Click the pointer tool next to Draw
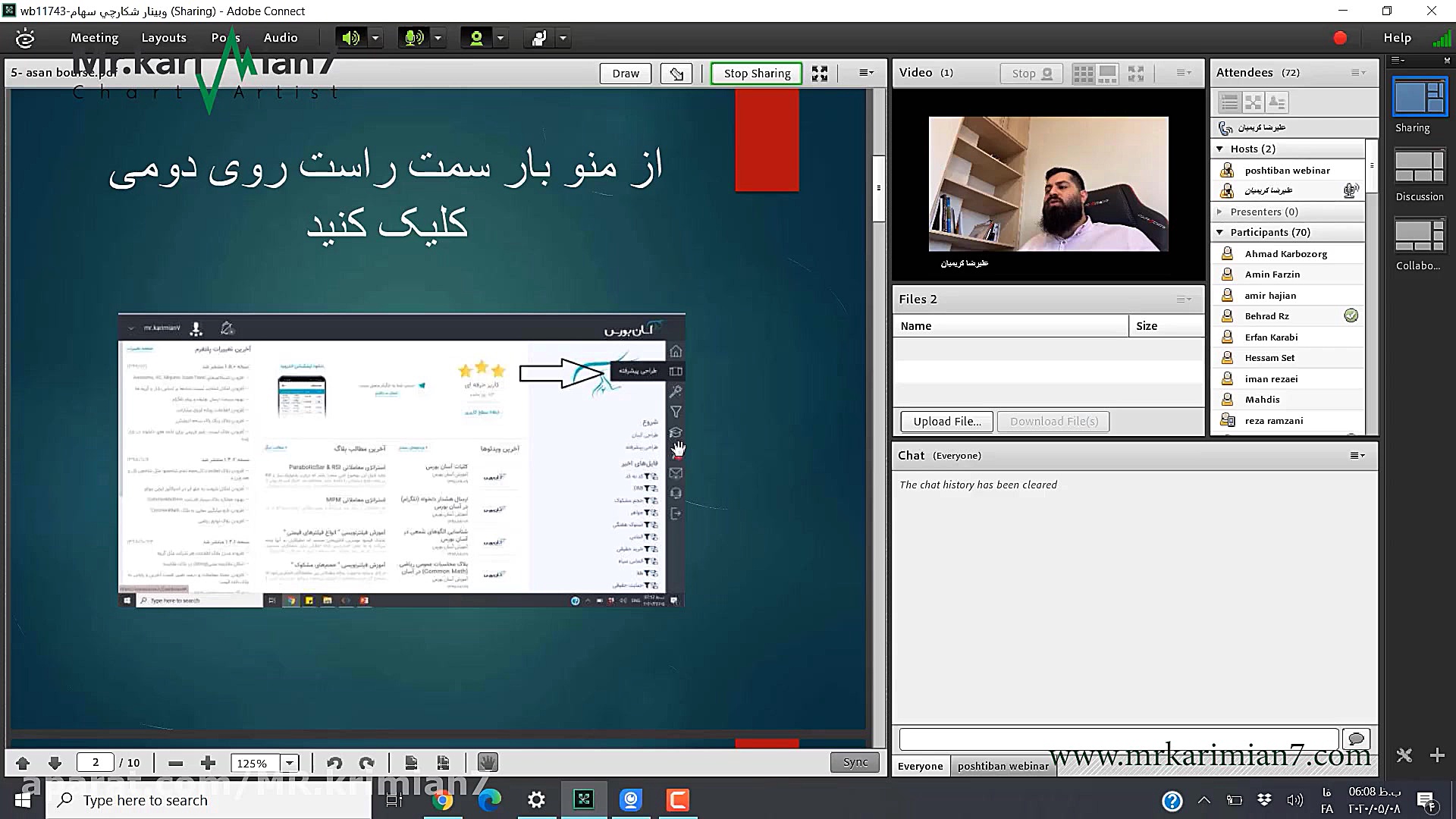The width and height of the screenshot is (1456, 819). pyautogui.click(x=676, y=74)
